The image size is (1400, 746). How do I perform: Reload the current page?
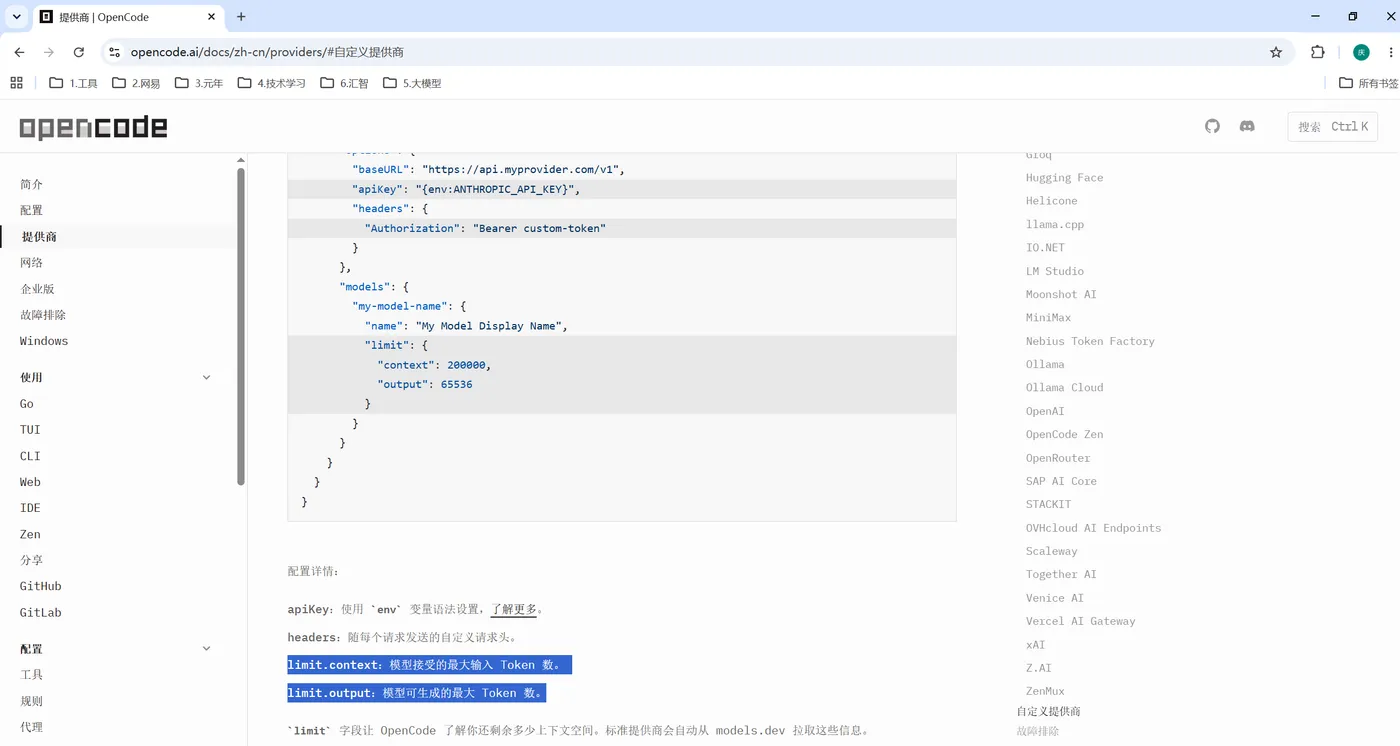[79, 52]
